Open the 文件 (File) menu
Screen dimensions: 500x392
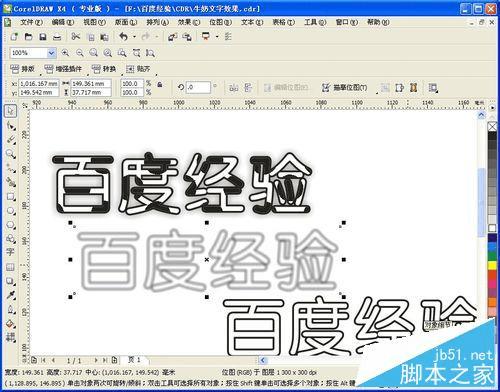coord(31,22)
